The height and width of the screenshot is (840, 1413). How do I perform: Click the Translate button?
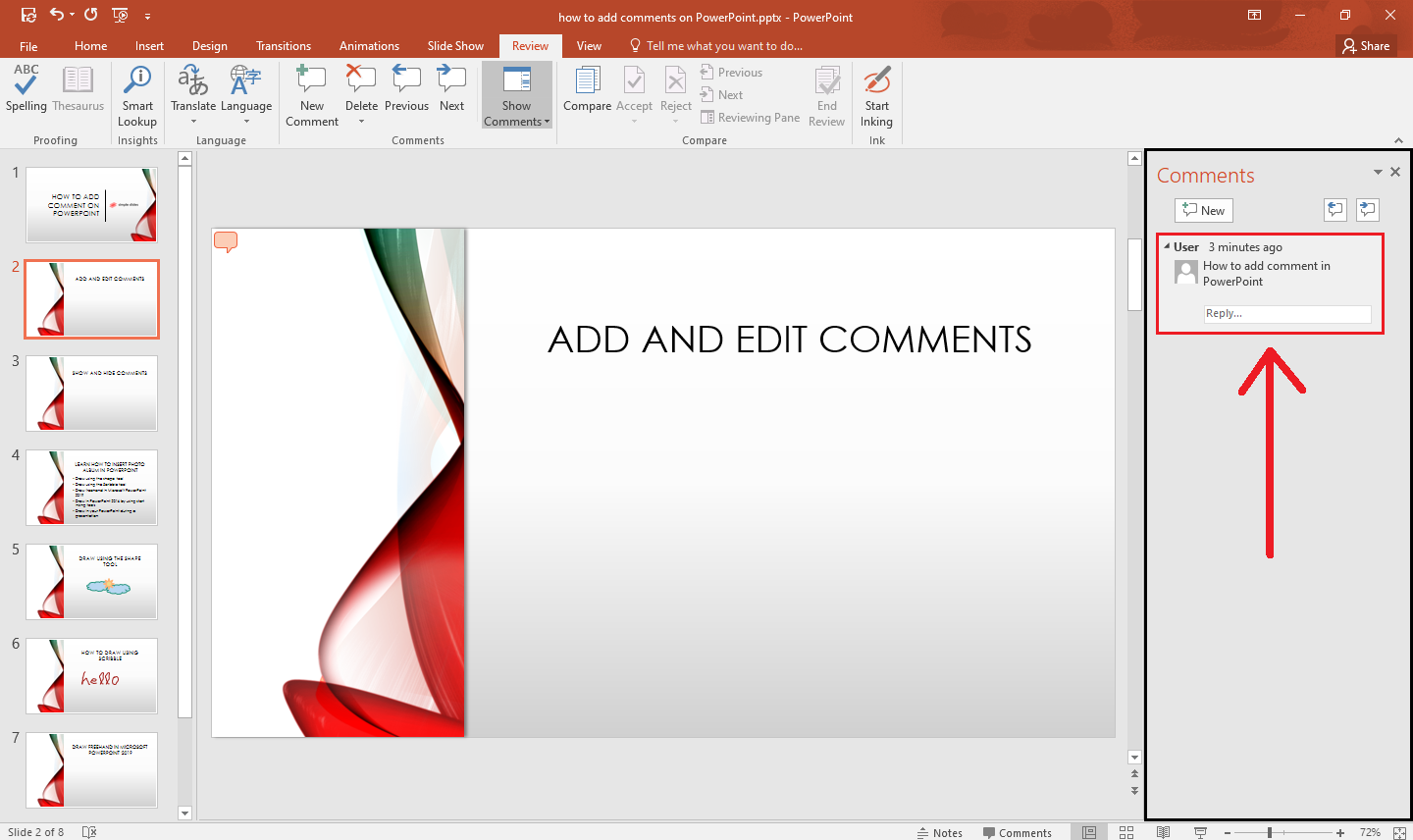(x=193, y=95)
